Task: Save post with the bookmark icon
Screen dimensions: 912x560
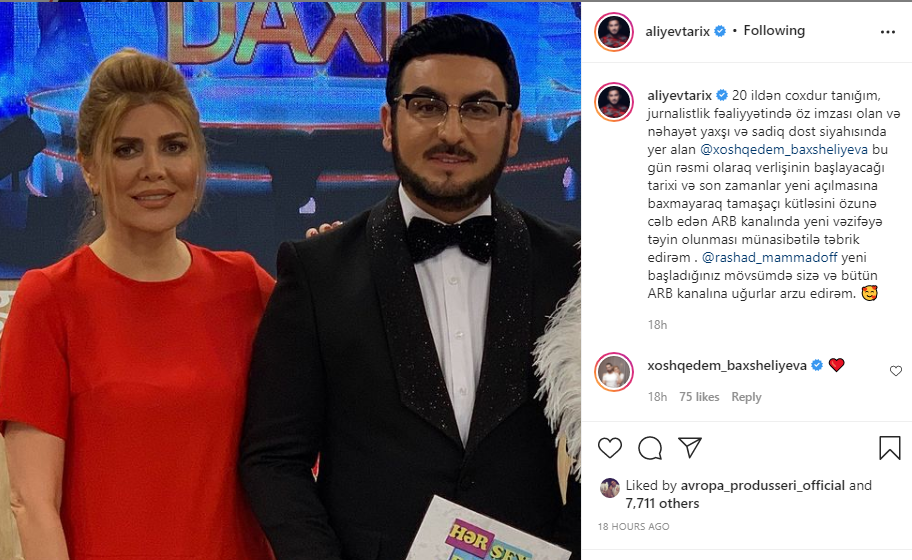Action: 889,448
